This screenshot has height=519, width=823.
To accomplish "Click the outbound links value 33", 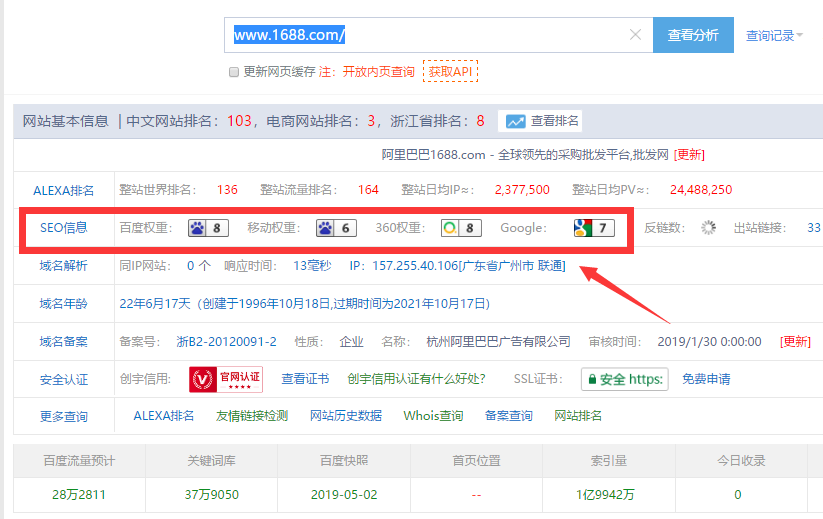I will tap(814, 228).
